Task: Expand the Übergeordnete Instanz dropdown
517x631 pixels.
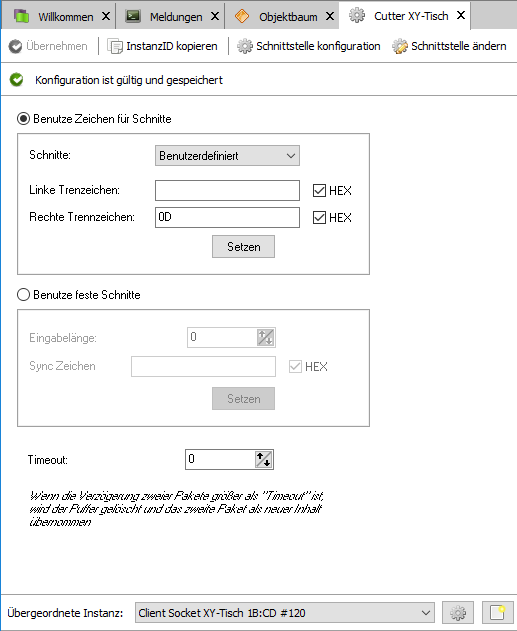Action: pyautogui.click(x=284, y=613)
